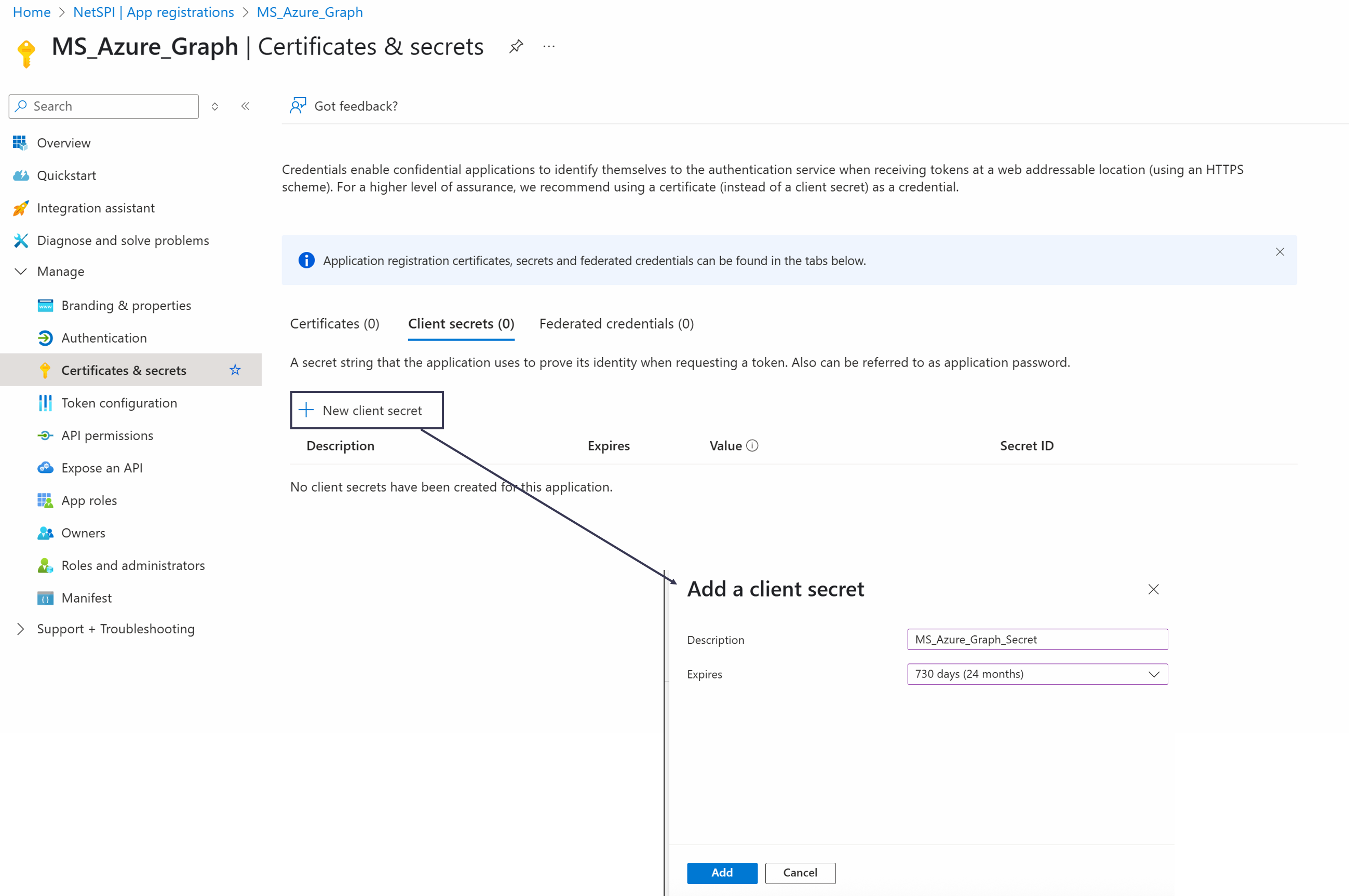Focus the sidebar Search field
This screenshot has width=1349, height=896.
coord(103,106)
